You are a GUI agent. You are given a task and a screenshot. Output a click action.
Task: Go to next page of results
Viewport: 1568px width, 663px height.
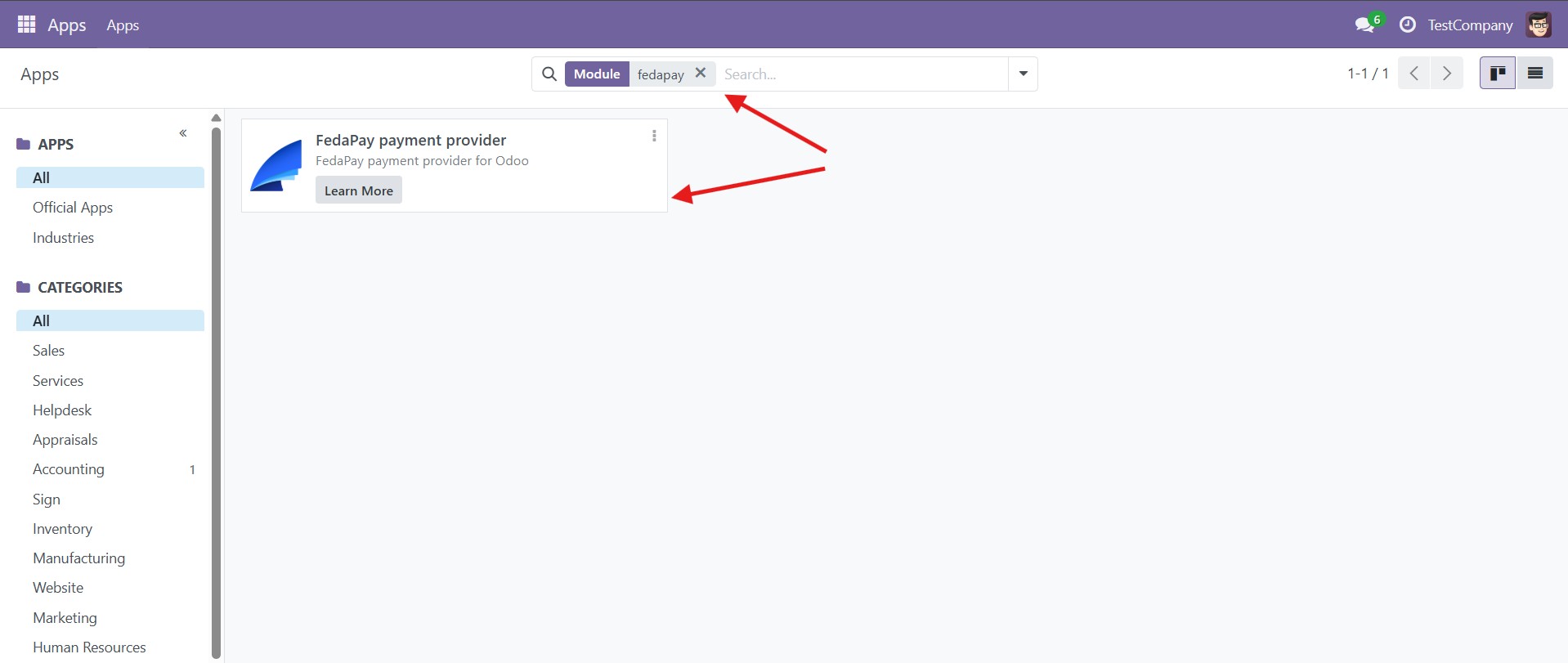tap(1447, 74)
